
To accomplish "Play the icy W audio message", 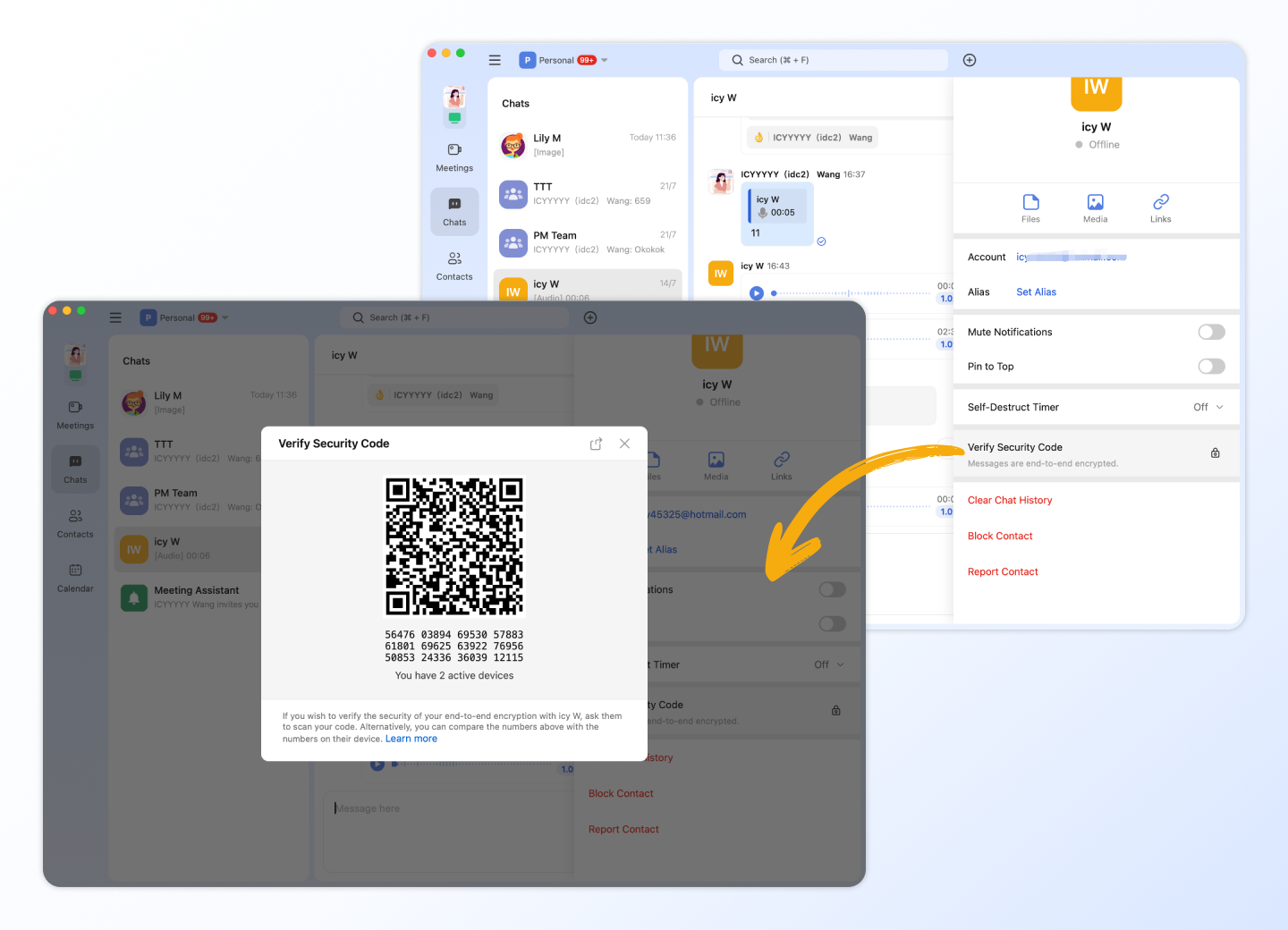I will point(757,292).
